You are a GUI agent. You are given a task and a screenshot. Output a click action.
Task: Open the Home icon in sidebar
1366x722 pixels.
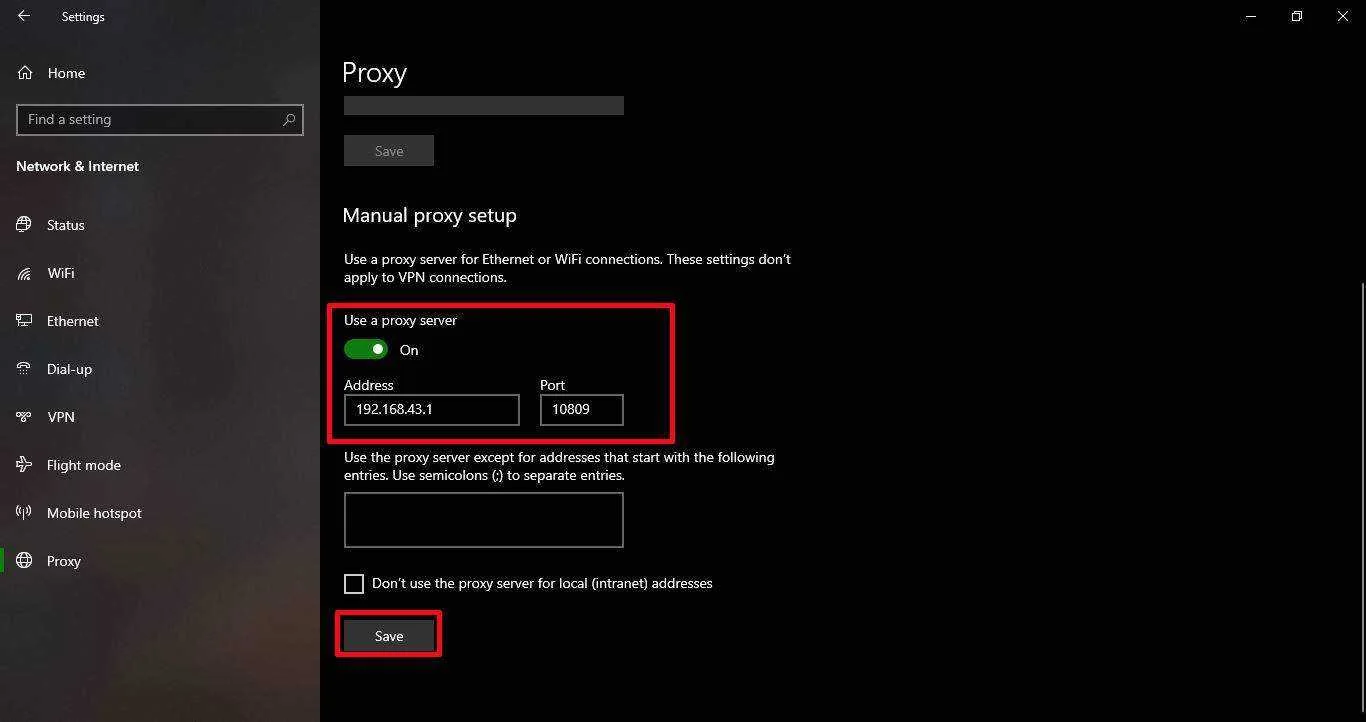click(x=25, y=73)
